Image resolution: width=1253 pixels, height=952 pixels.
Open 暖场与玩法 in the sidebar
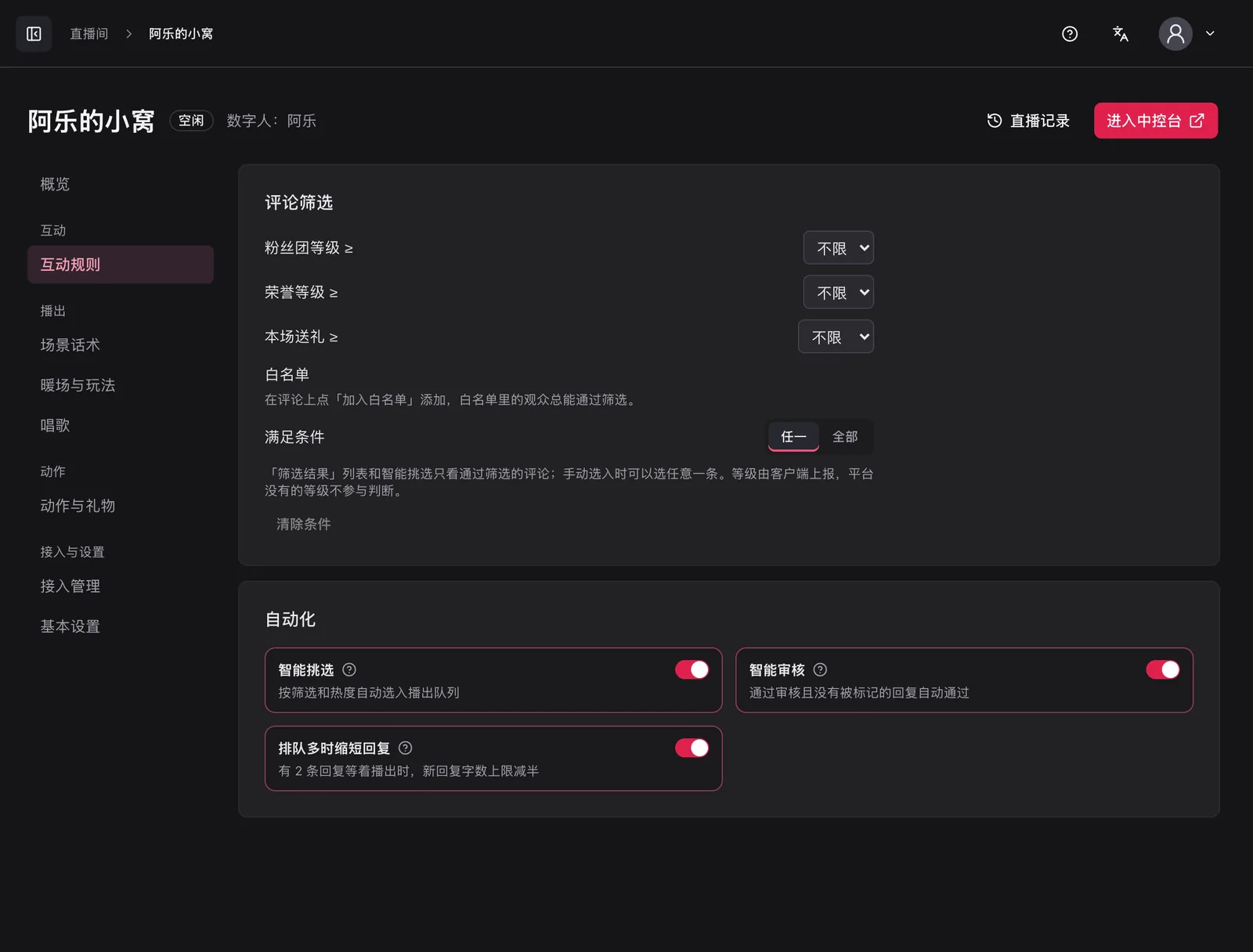tap(121, 385)
